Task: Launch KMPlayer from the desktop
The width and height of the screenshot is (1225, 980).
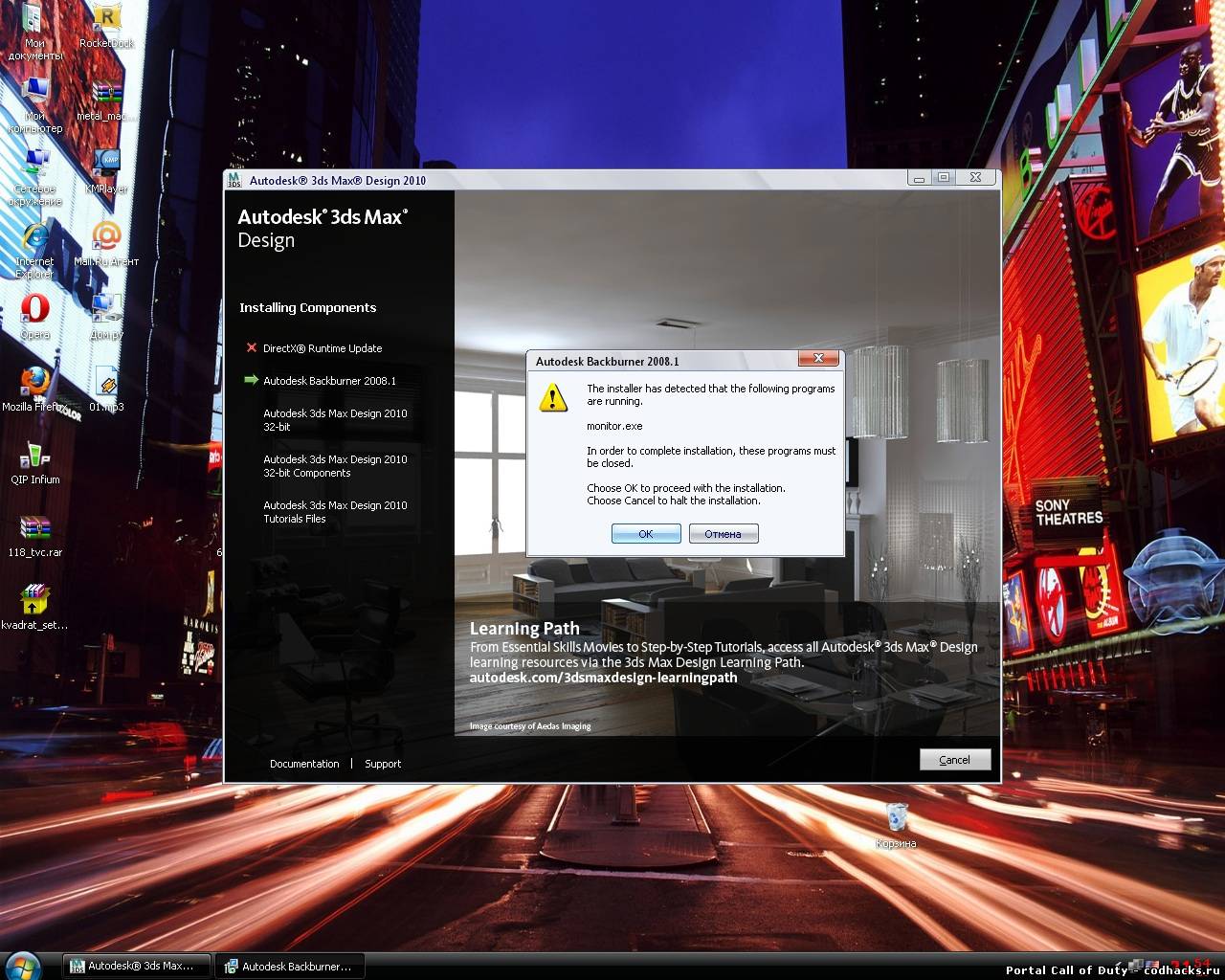Action: tap(106, 172)
